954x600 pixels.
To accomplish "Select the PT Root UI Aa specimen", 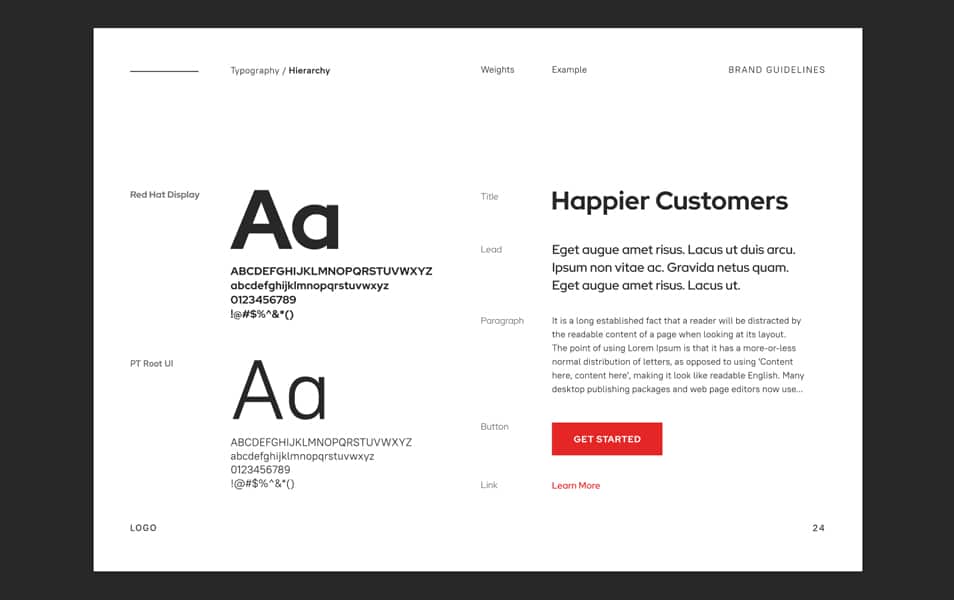I will pos(281,392).
